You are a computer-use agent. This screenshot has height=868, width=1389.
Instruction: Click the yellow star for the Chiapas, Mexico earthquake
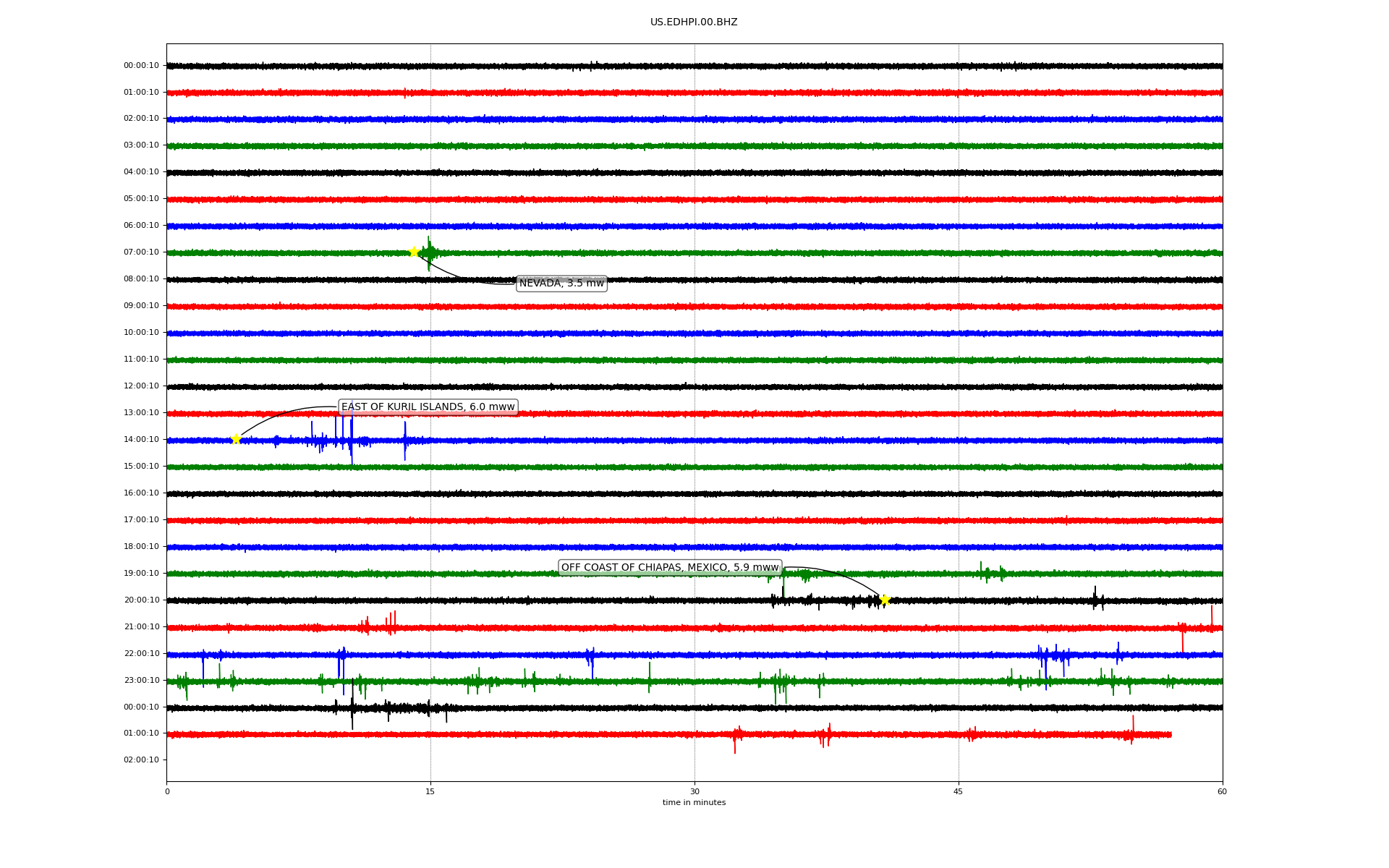[x=884, y=600]
